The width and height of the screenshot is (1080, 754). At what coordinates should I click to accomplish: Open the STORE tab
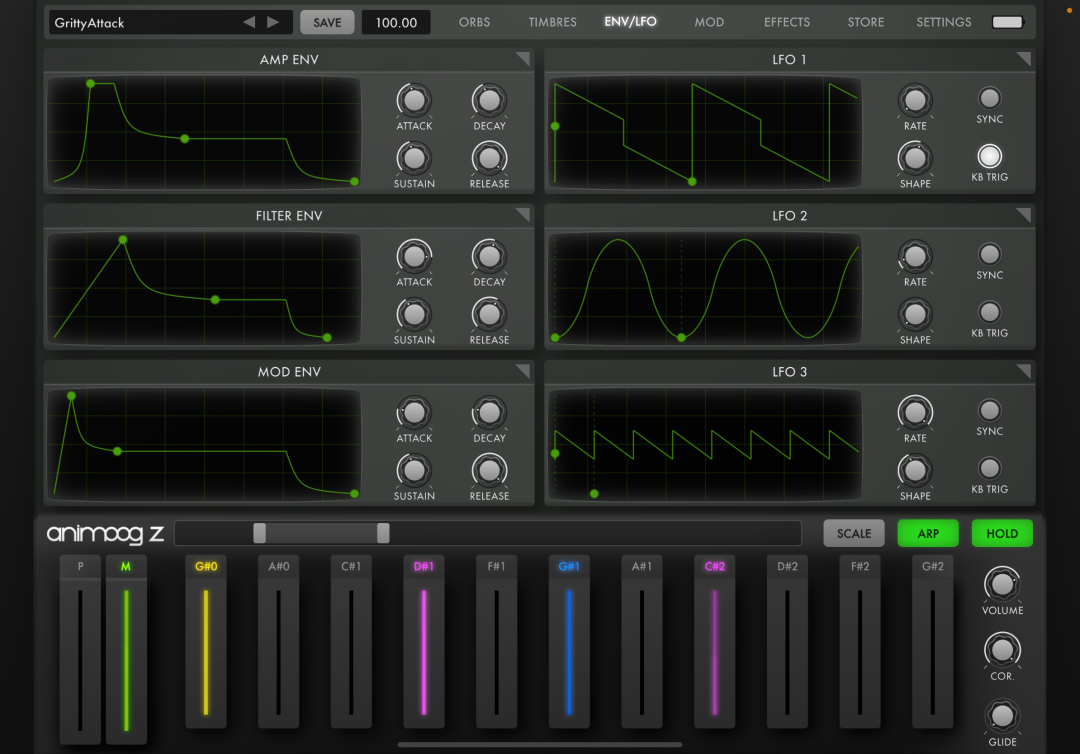tap(866, 22)
